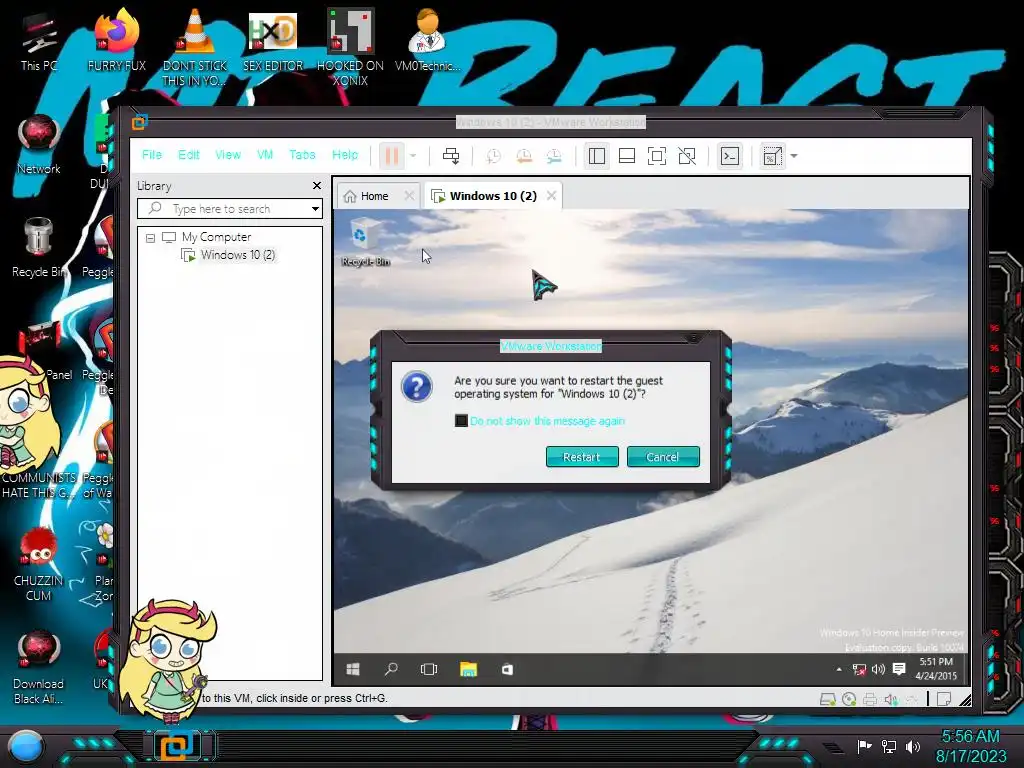The height and width of the screenshot is (768, 1024).
Task: Open the guest Action Center icon
Action: pos(899,669)
